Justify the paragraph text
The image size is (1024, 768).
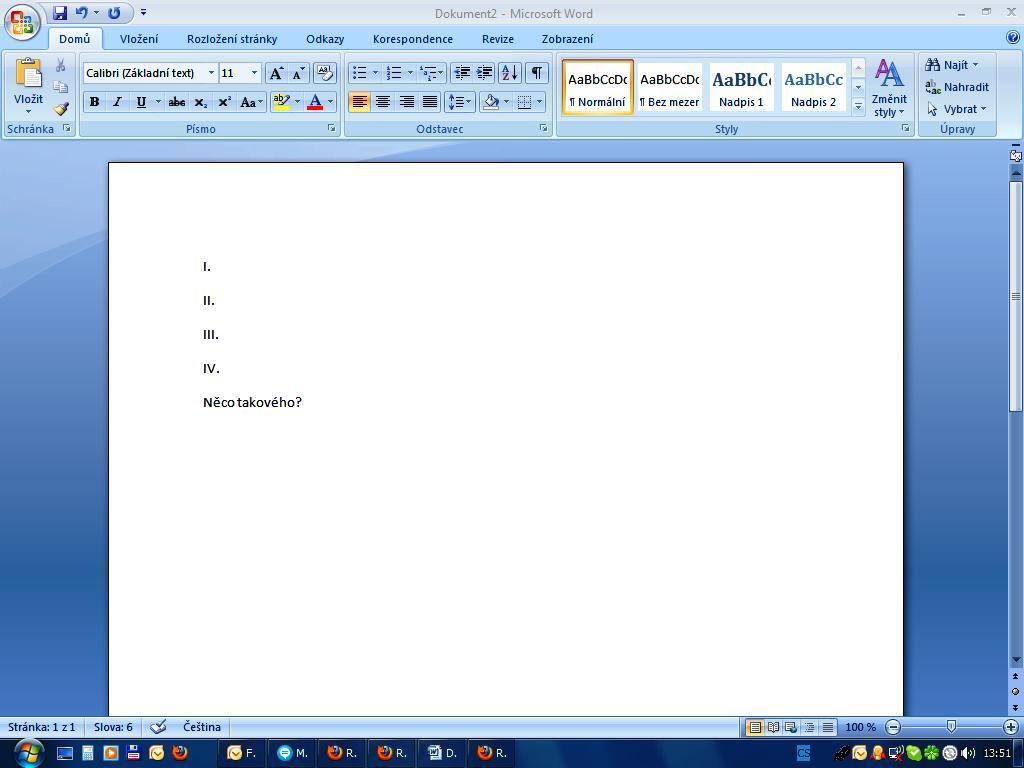pyautogui.click(x=430, y=102)
